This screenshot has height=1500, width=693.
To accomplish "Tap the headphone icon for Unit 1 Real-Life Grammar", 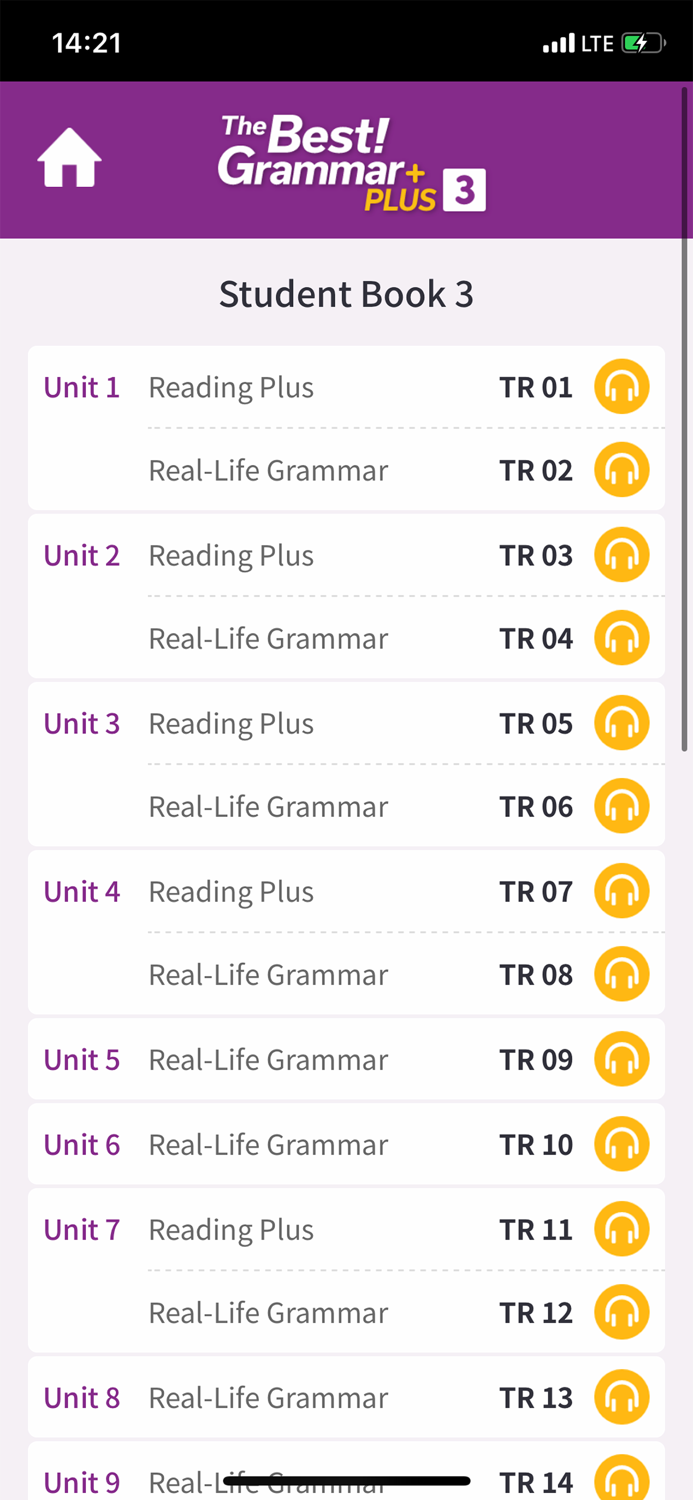I will coord(621,469).
